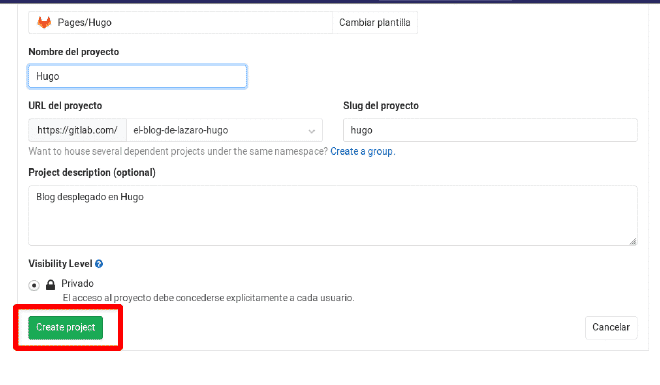Click the Privado visibility label text
The width and height of the screenshot is (660, 385).
tap(77, 283)
